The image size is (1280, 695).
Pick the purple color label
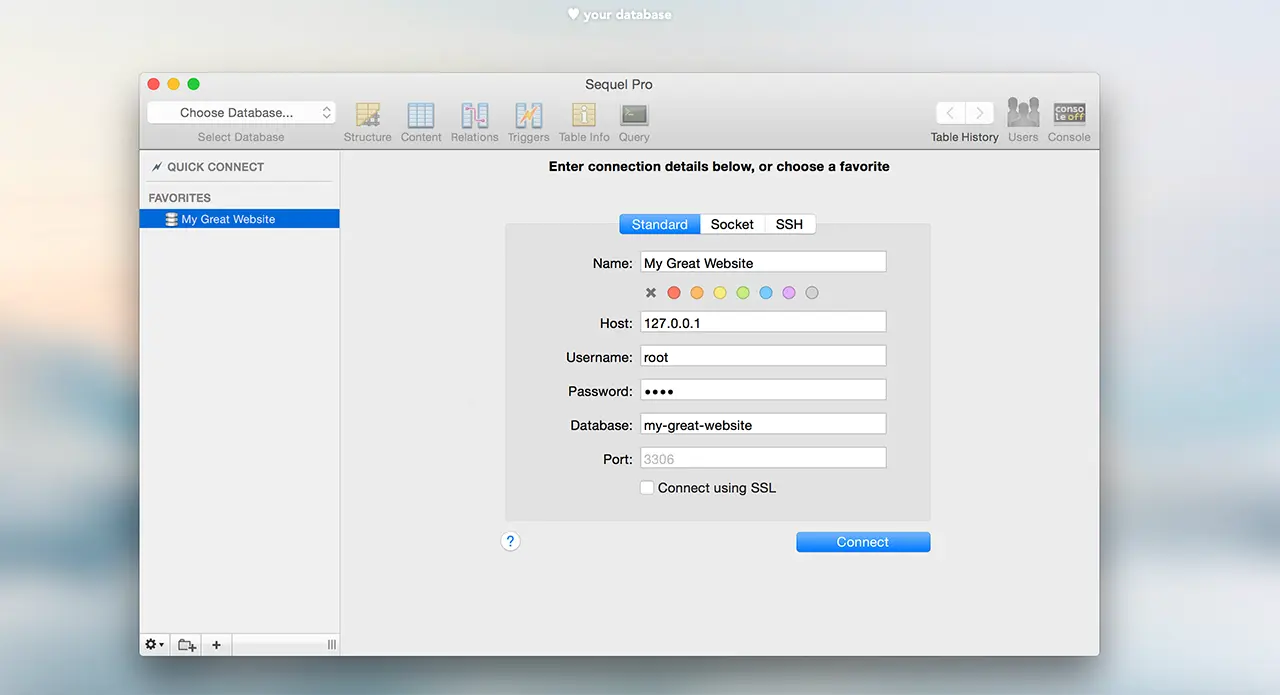click(x=789, y=293)
